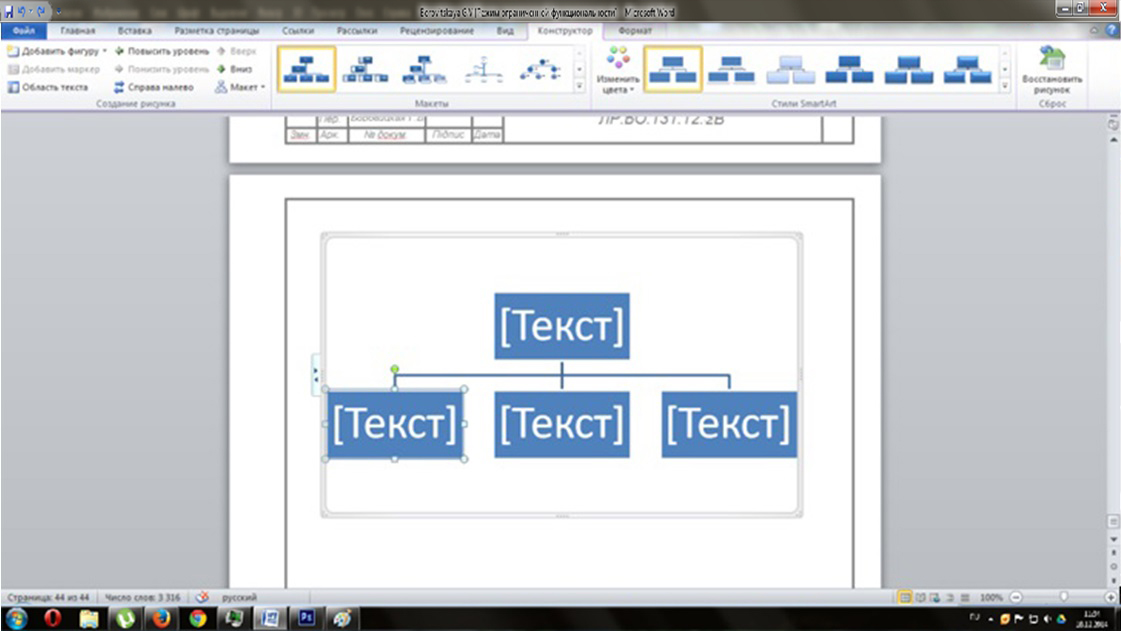Viewport: 1121px width, 631px height.
Task: Select sixth SmartArt style thumbnail
Action: 967,69
